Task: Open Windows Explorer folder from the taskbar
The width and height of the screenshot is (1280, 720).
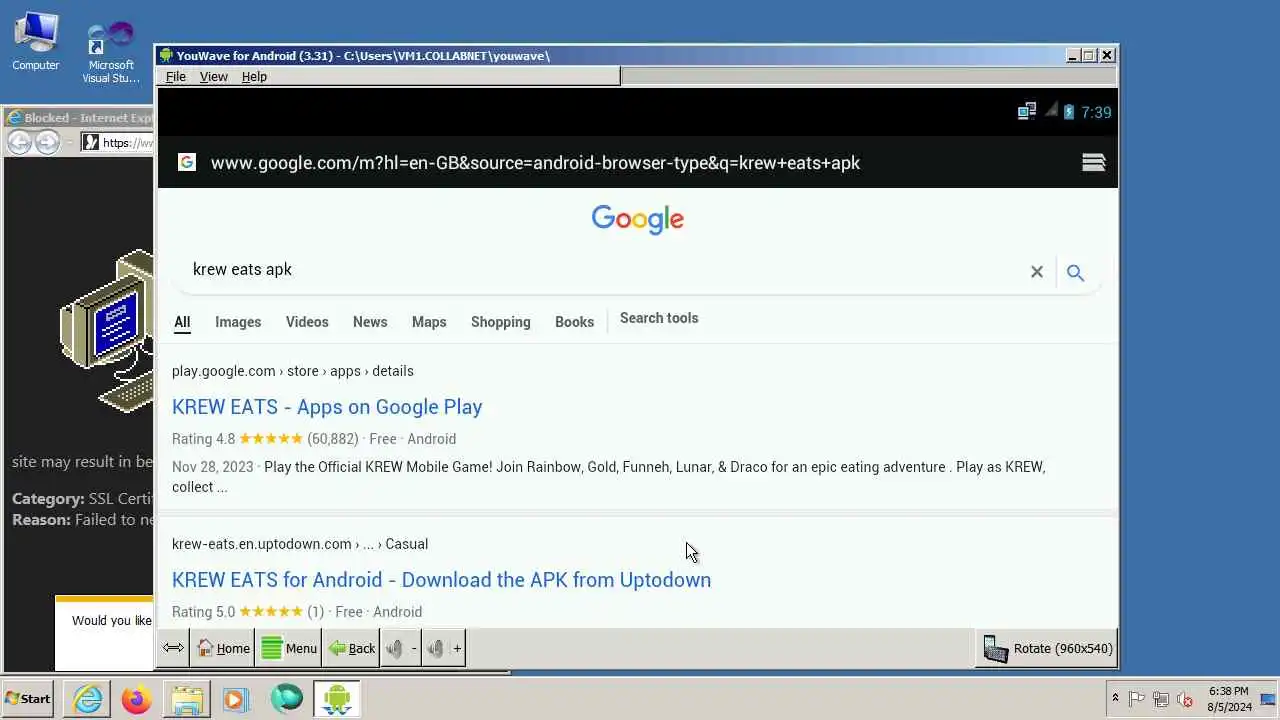Action: (187, 699)
